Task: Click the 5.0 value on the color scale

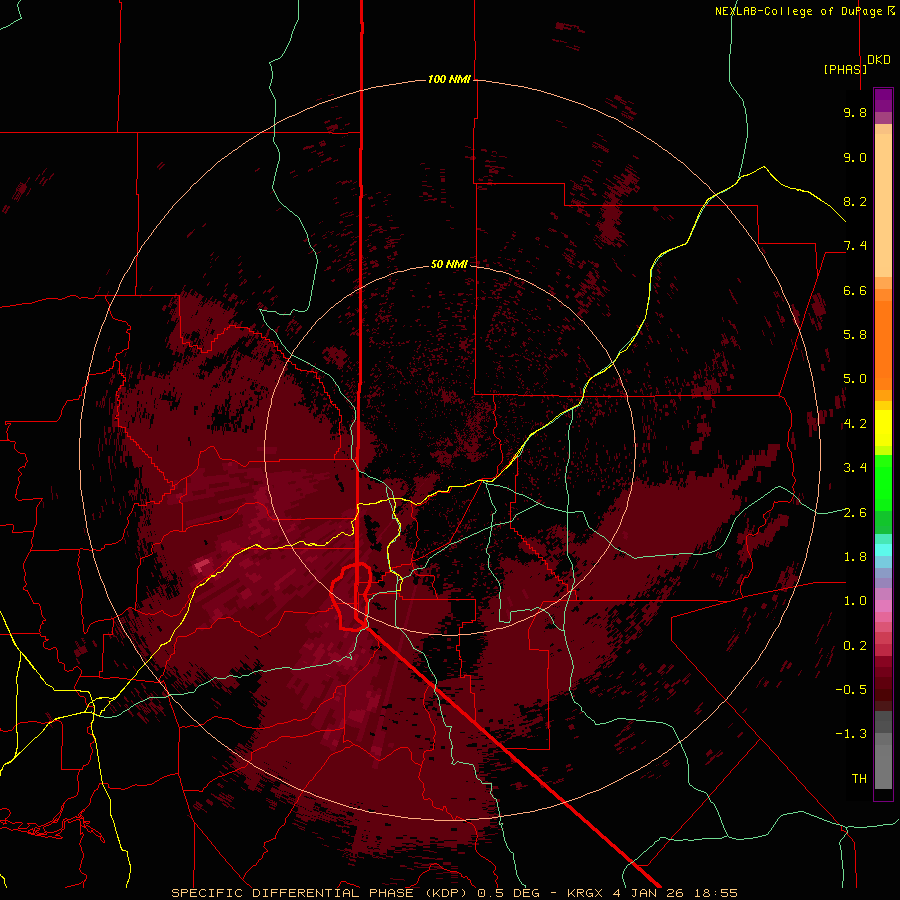Action: click(x=855, y=379)
